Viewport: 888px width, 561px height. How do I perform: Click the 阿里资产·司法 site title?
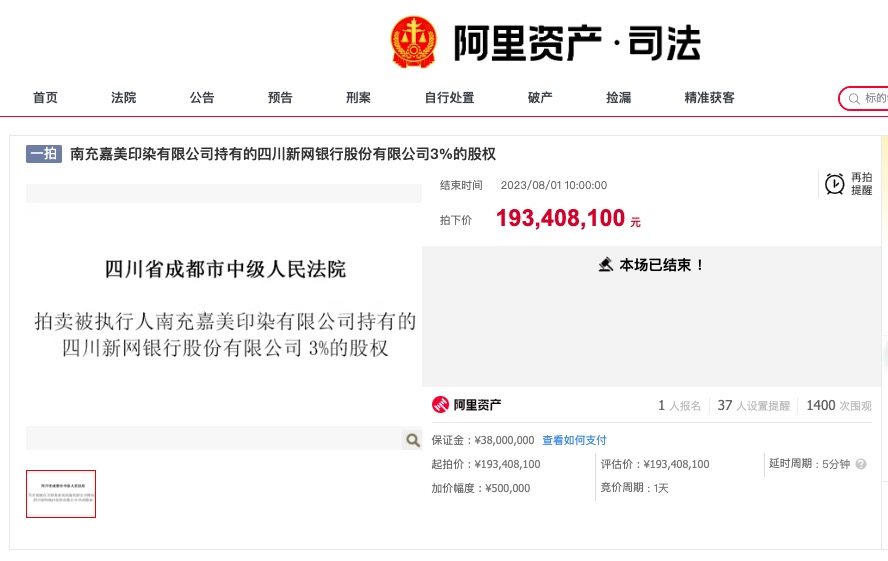pos(577,43)
